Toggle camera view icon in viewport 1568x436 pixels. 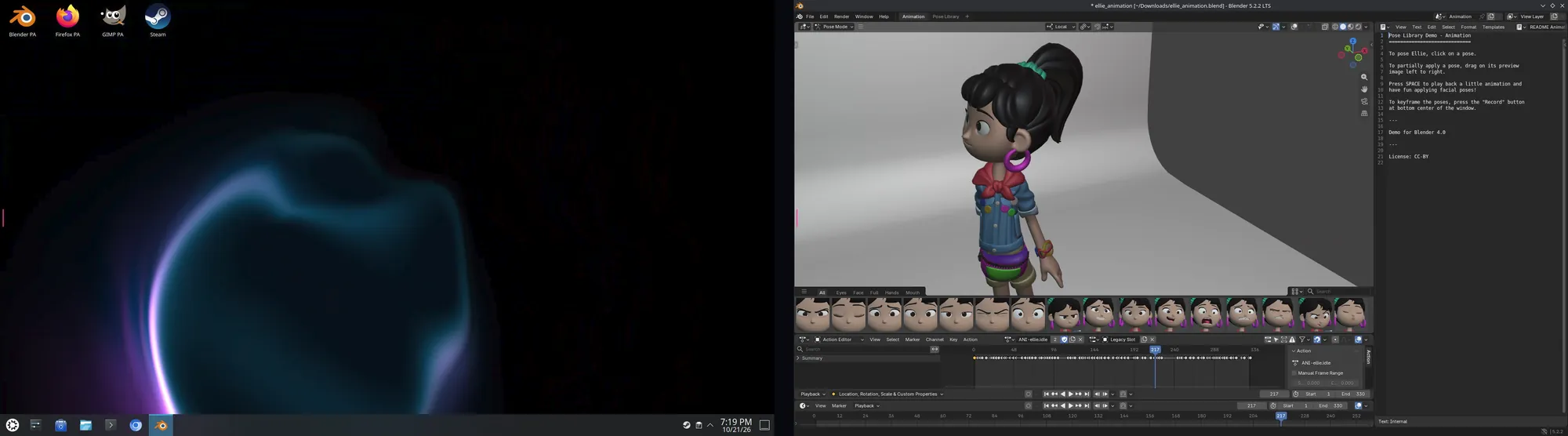point(1364,102)
